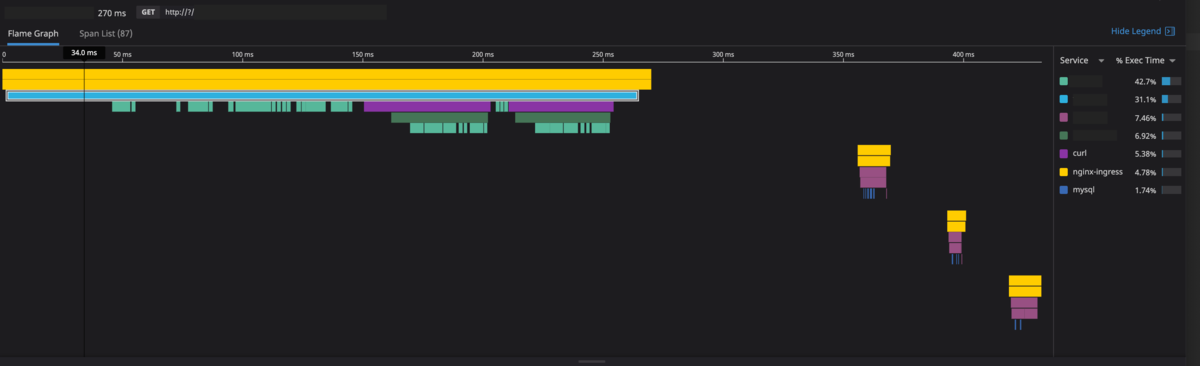Click the teal legend swatch at 42.7%

1064,81
